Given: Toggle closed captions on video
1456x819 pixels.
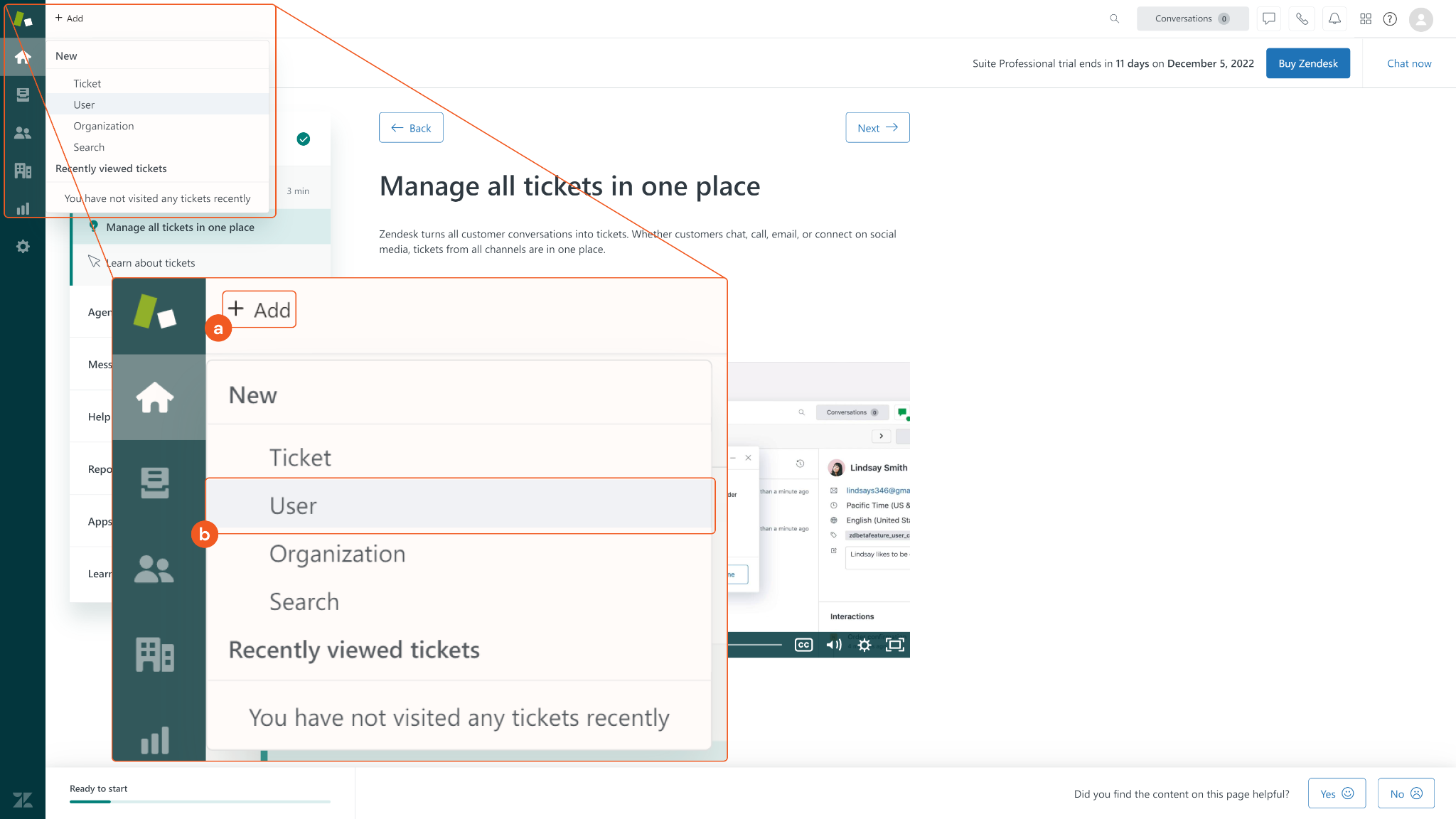Looking at the screenshot, I should (803, 645).
